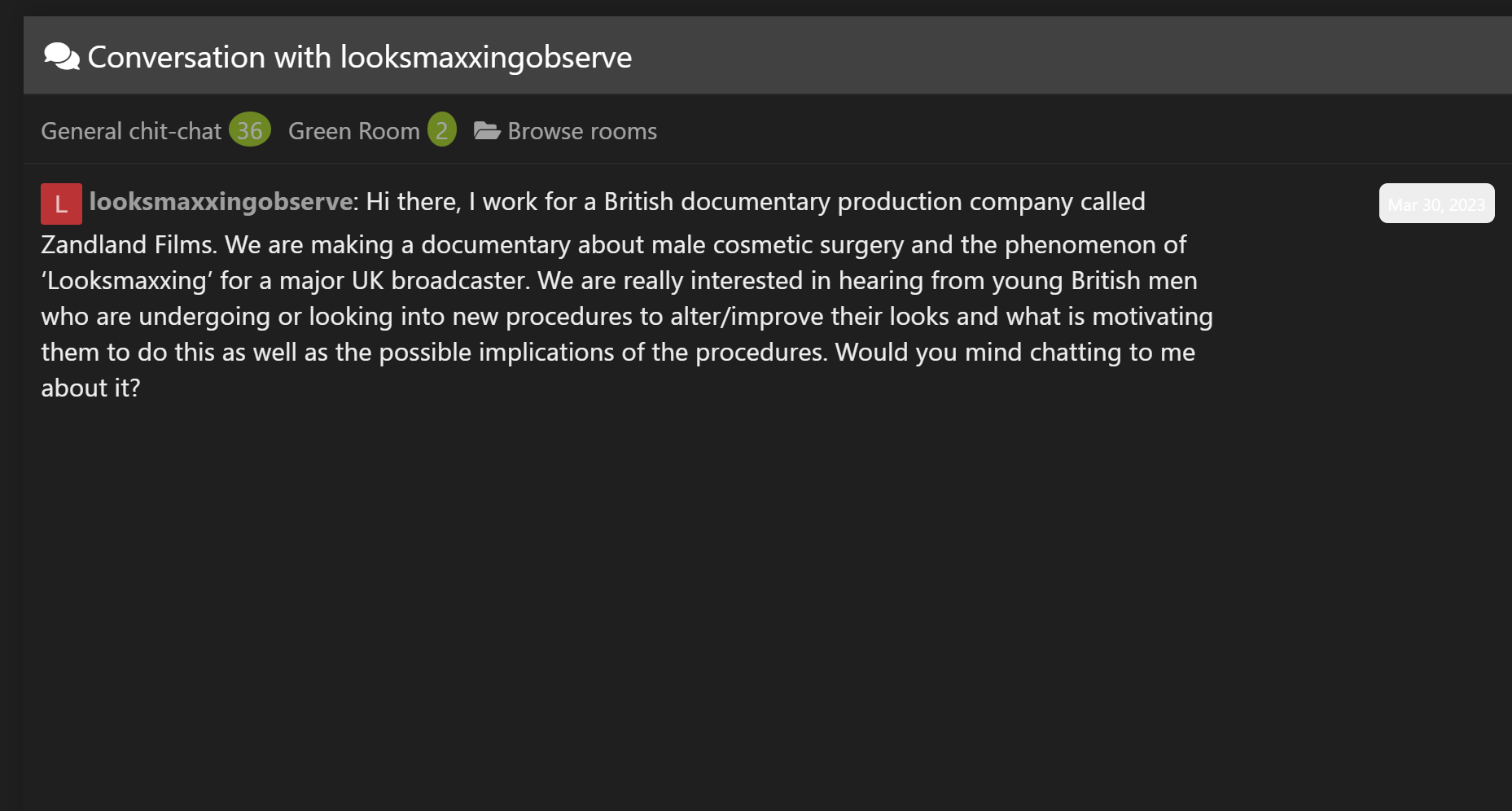Viewport: 1512px width, 811px height.
Task: Click the speech bubbles conversation icon
Action: tap(61, 57)
